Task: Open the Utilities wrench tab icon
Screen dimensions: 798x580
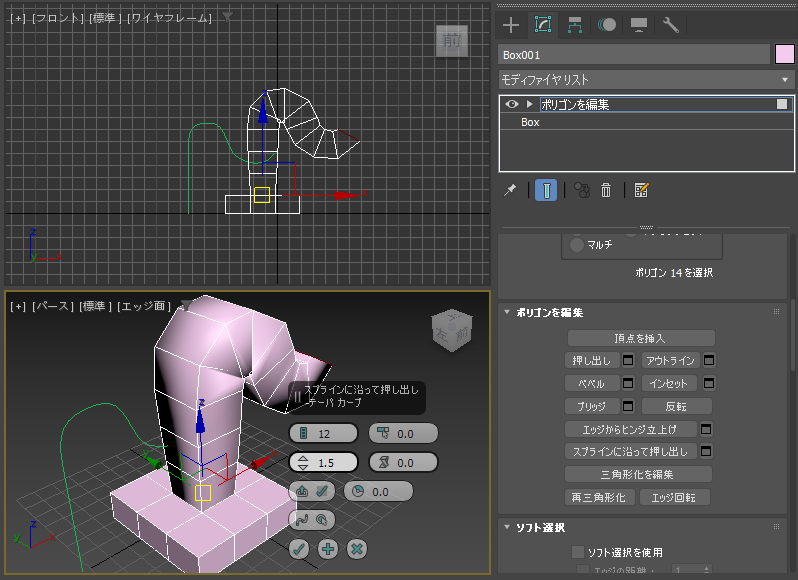Action: click(x=670, y=25)
